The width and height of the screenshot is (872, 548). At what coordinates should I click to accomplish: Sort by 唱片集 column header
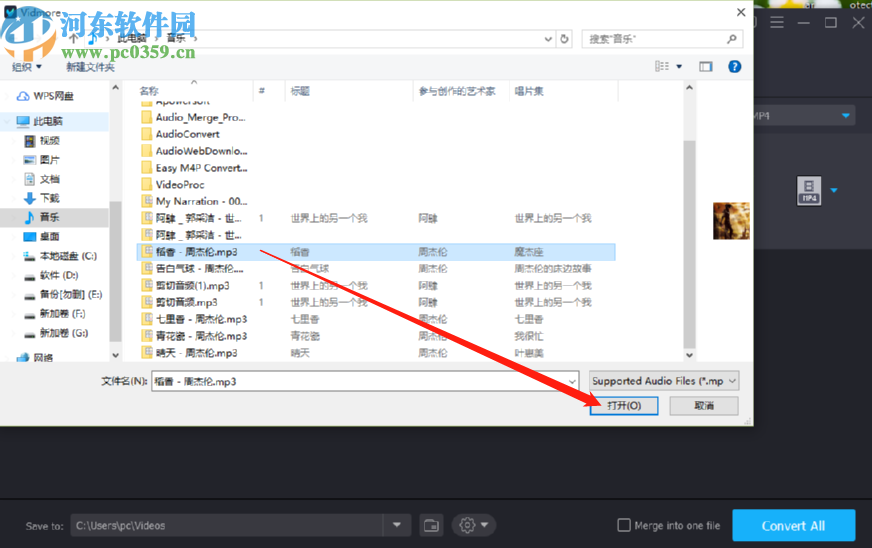click(529, 91)
